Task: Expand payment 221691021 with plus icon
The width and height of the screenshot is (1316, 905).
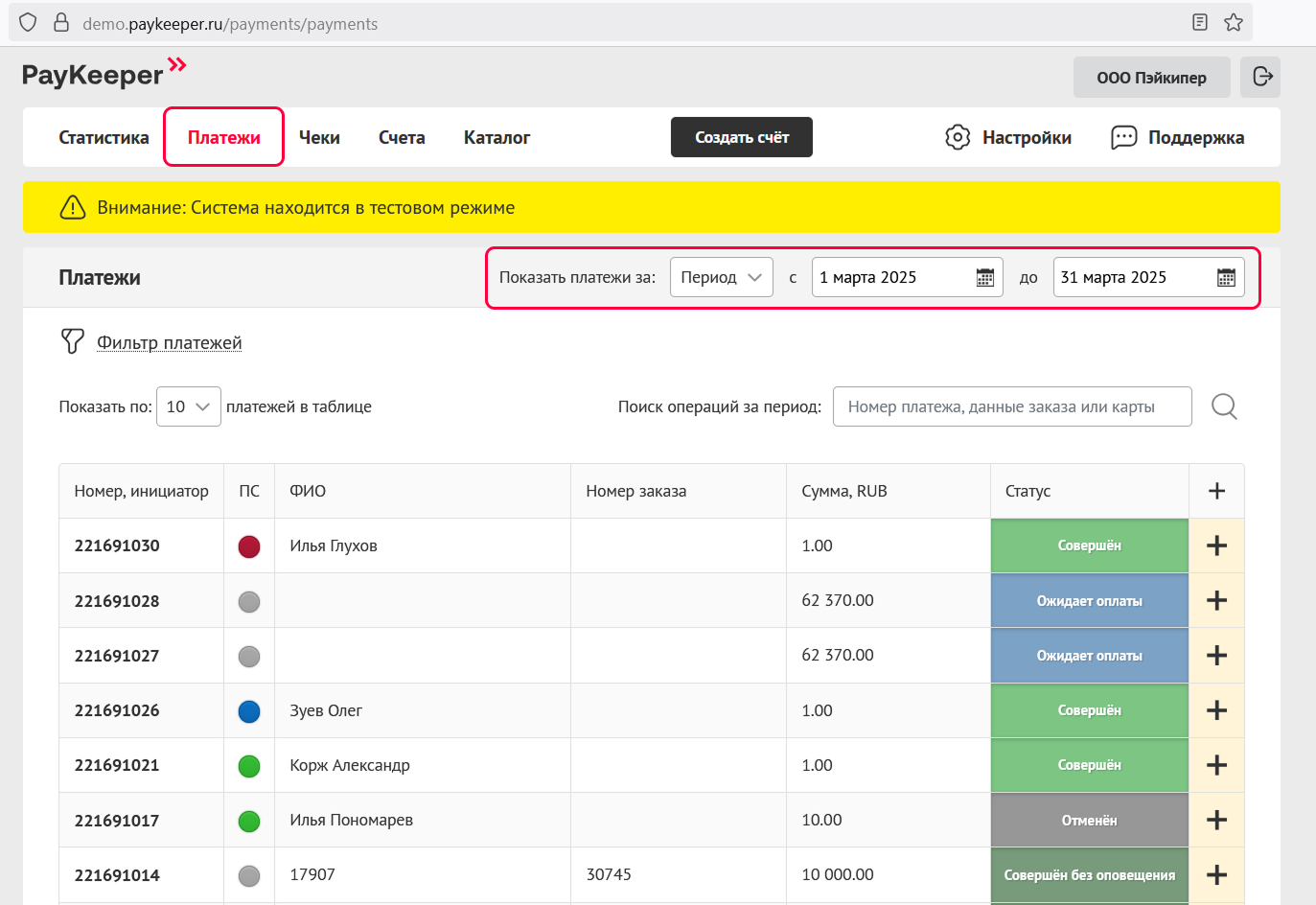Action: 1217,765
